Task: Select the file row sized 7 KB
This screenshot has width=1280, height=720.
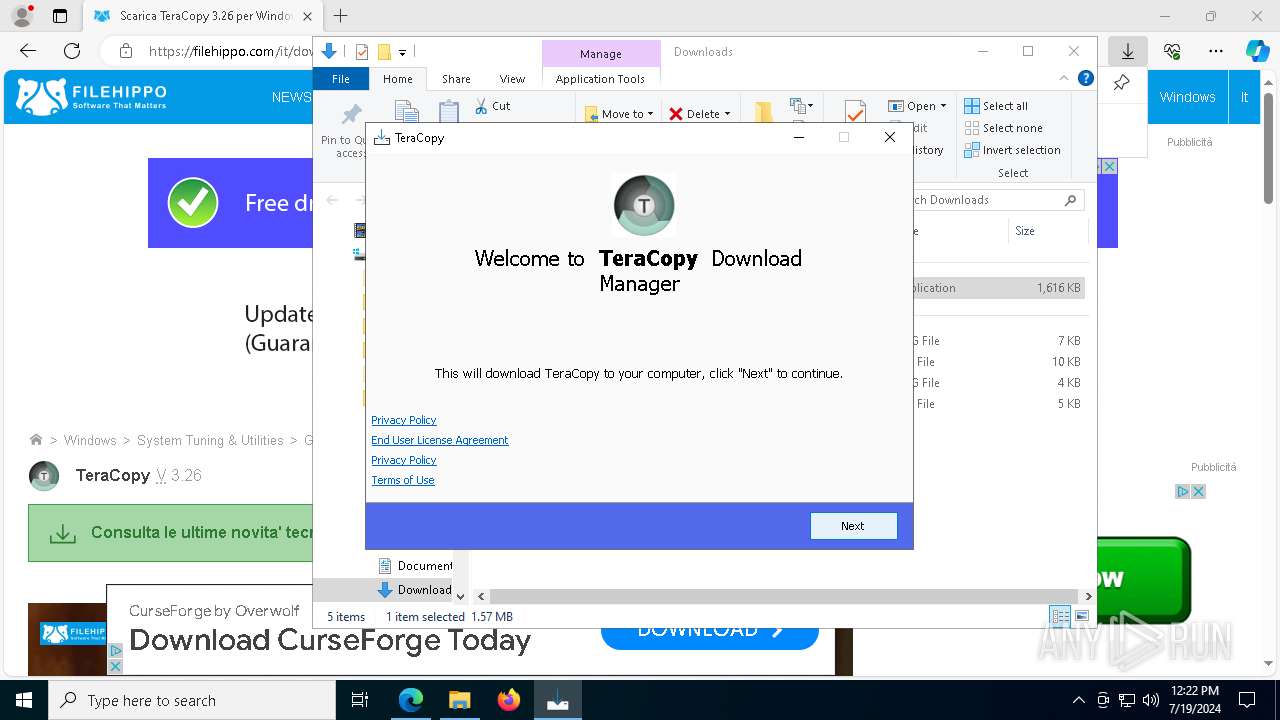Action: click(998, 341)
